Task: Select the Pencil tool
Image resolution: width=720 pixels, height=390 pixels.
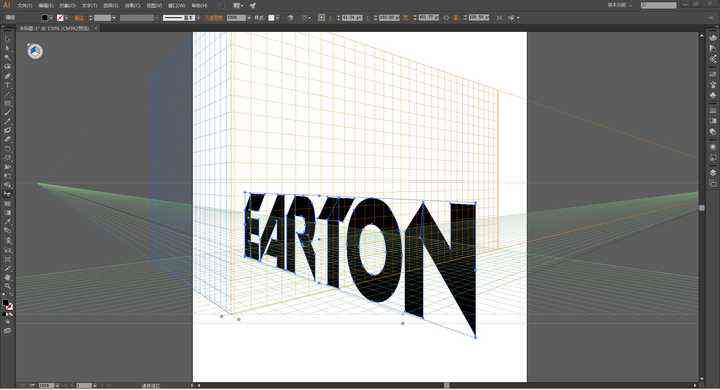Action: pyautogui.click(x=7, y=122)
